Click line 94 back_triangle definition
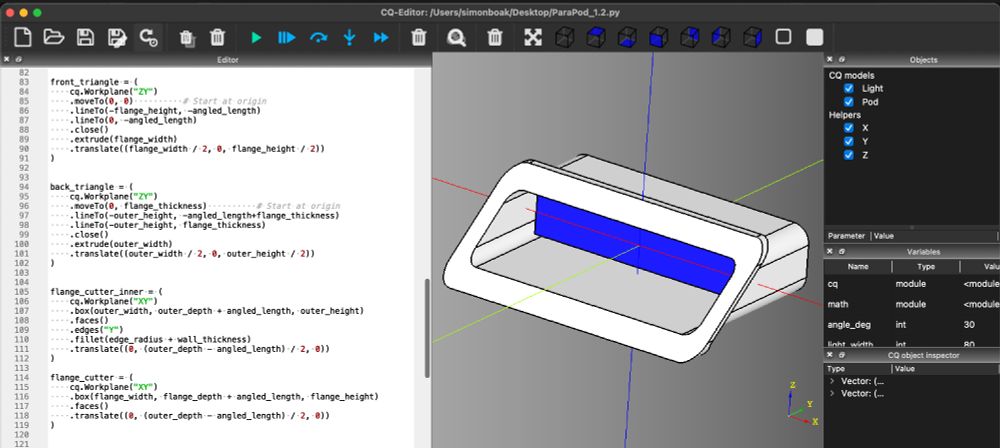The image size is (1000, 448). (x=91, y=187)
